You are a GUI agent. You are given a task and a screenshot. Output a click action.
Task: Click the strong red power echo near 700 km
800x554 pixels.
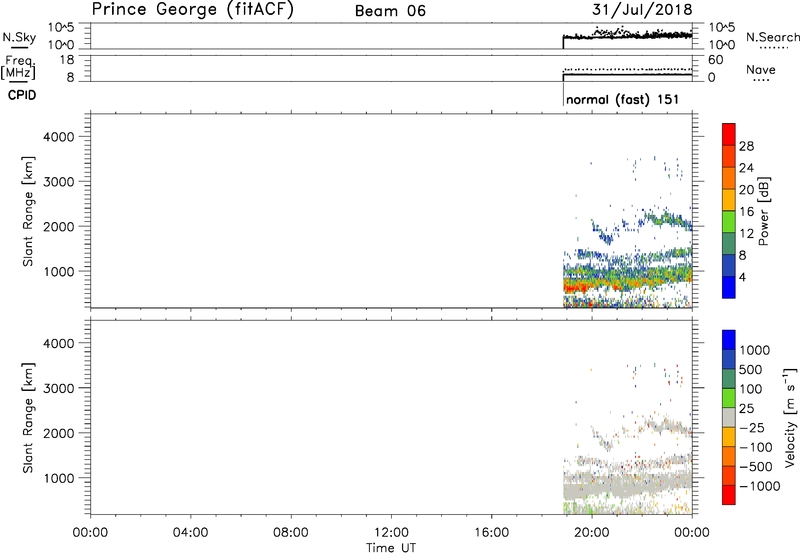pyautogui.click(x=579, y=287)
